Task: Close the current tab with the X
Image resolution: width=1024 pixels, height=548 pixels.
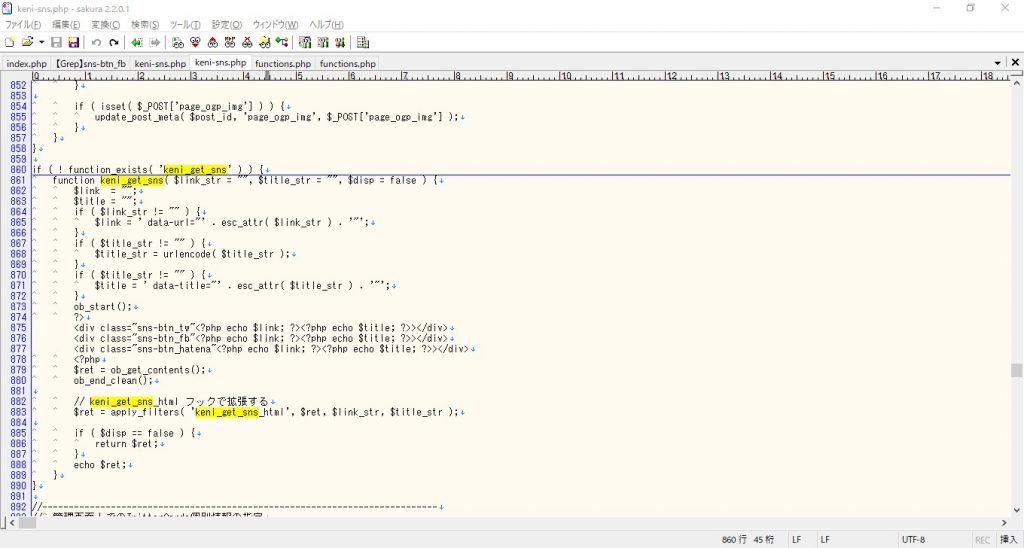Action: 1016,63
